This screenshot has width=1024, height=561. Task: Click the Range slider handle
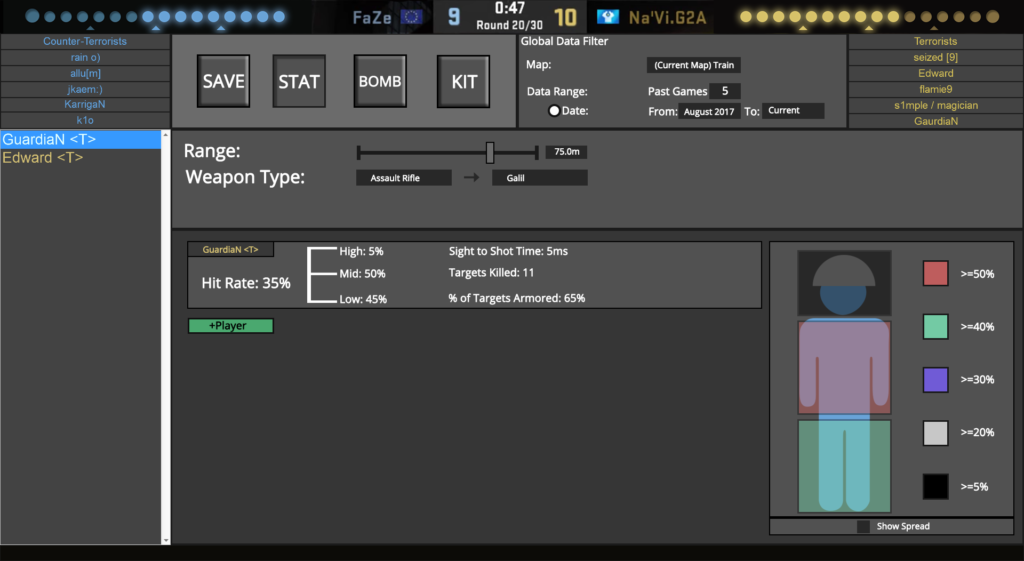(x=490, y=153)
